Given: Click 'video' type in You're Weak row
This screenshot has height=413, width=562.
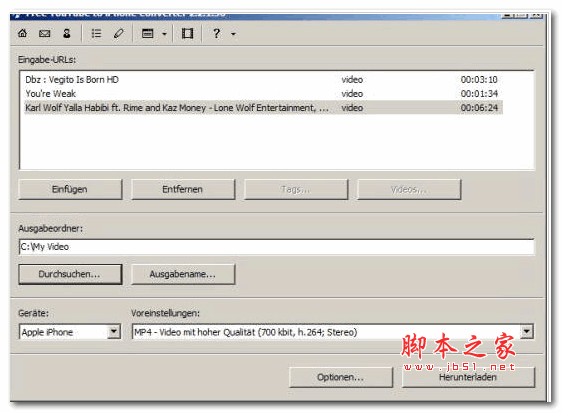Looking at the screenshot, I should (352, 94).
